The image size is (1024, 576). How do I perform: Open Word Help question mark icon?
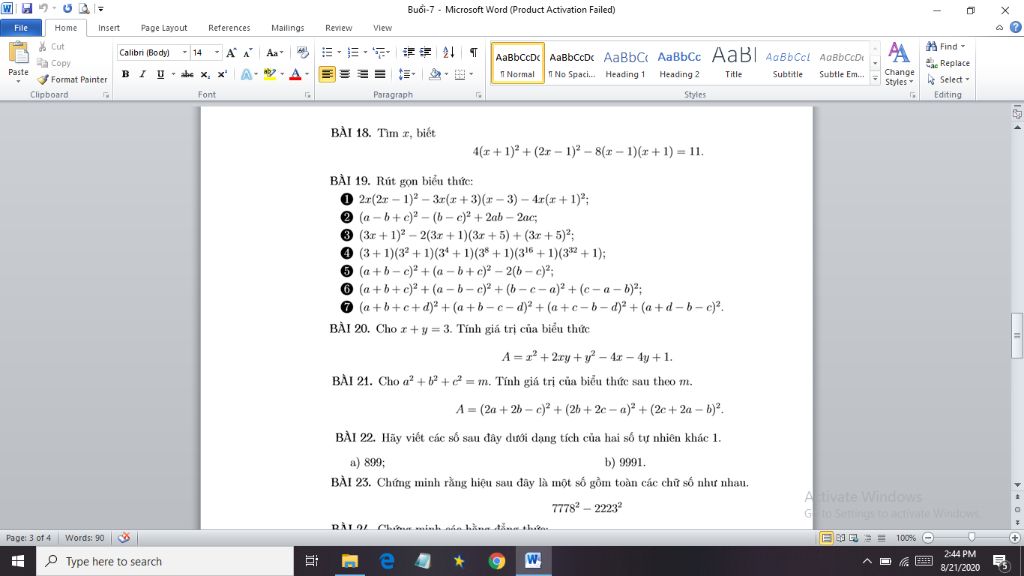tap(1016, 27)
